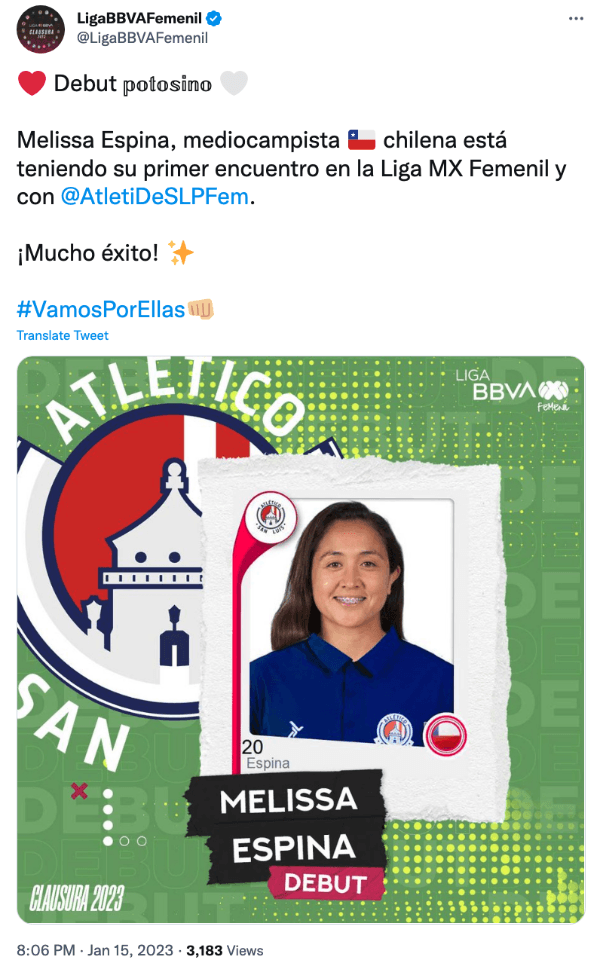Click the @LigaBBVAFemenil handle

point(142,38)
